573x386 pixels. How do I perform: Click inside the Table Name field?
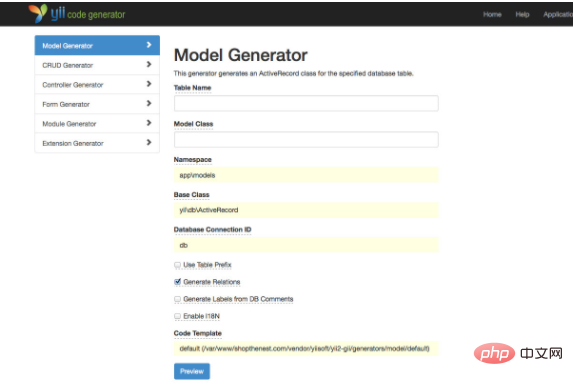tap(306, 103)
